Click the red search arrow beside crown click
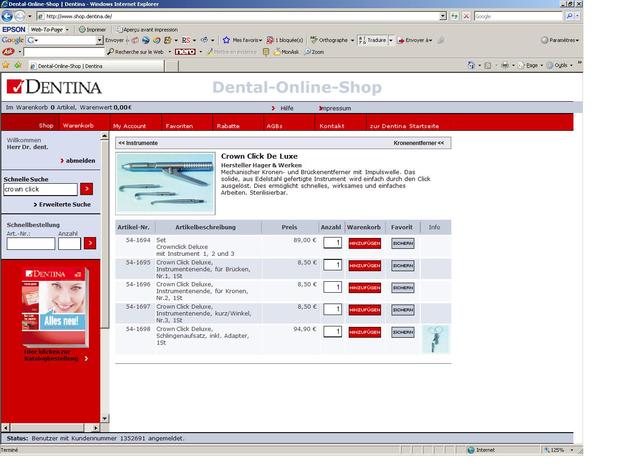 pos(86,188)
